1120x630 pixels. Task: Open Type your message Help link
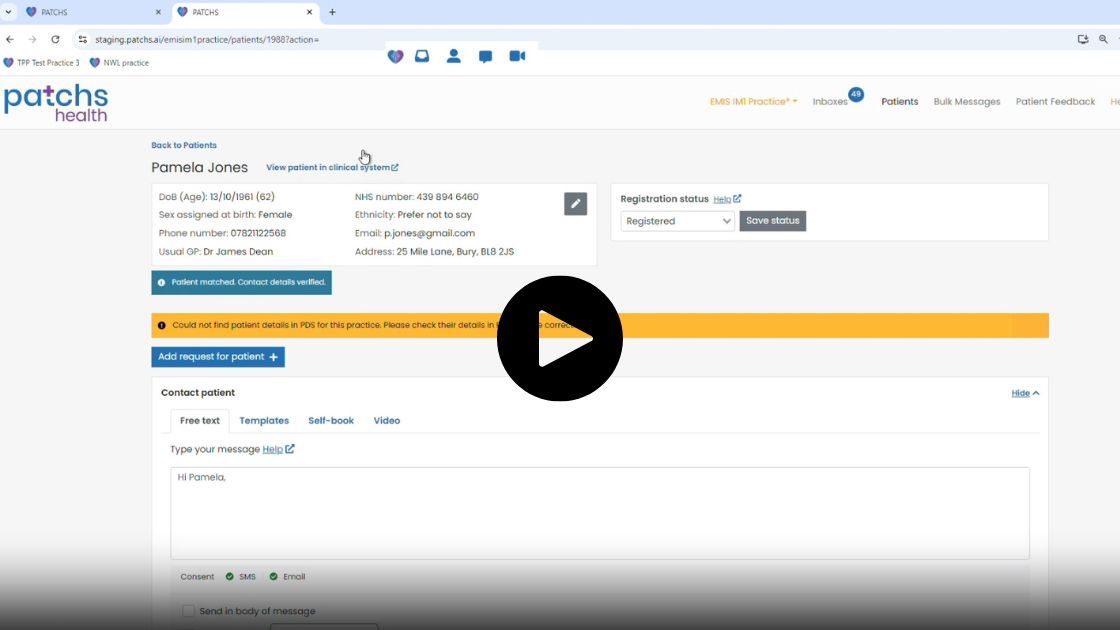tap(278, 449)
